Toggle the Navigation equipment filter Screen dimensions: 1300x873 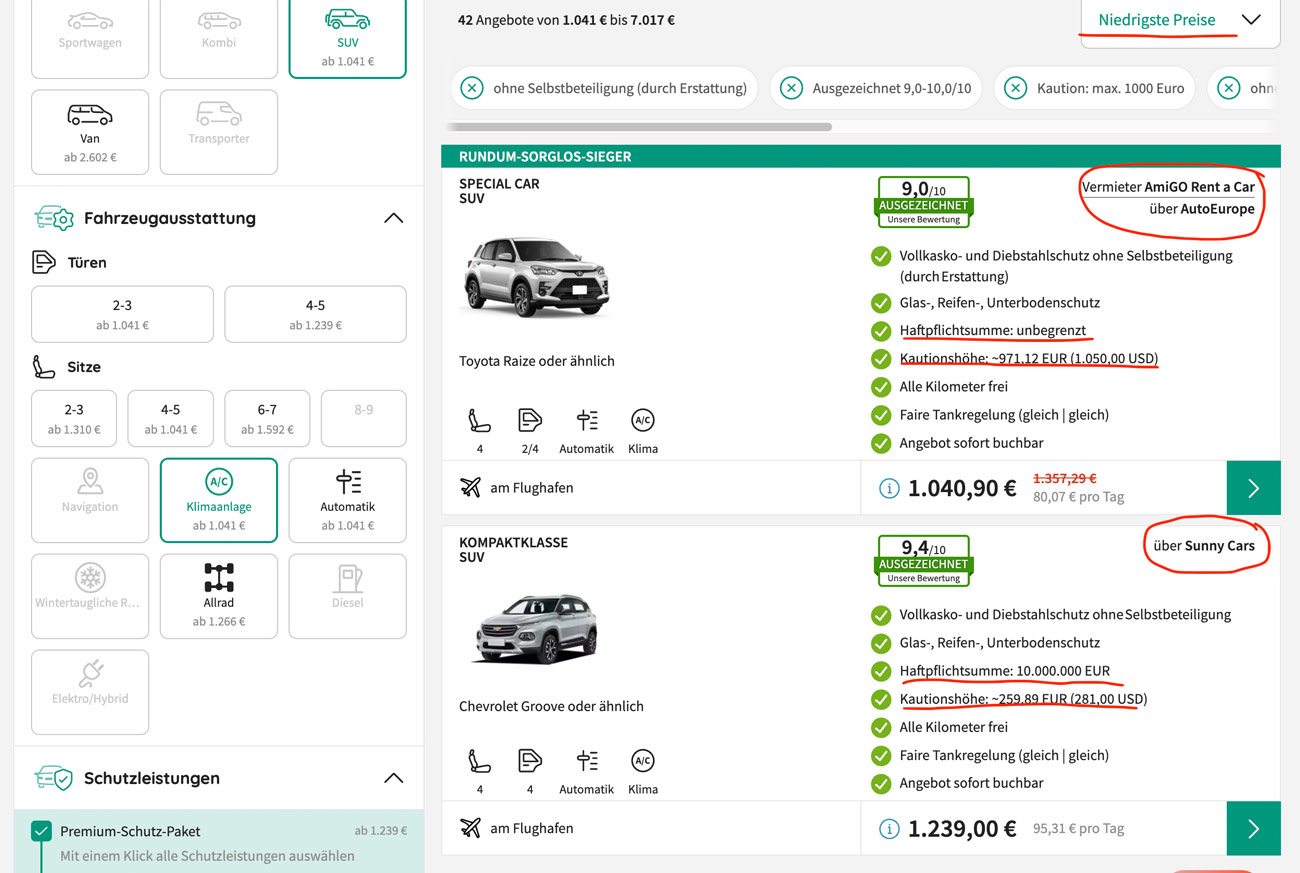[90, 500]
